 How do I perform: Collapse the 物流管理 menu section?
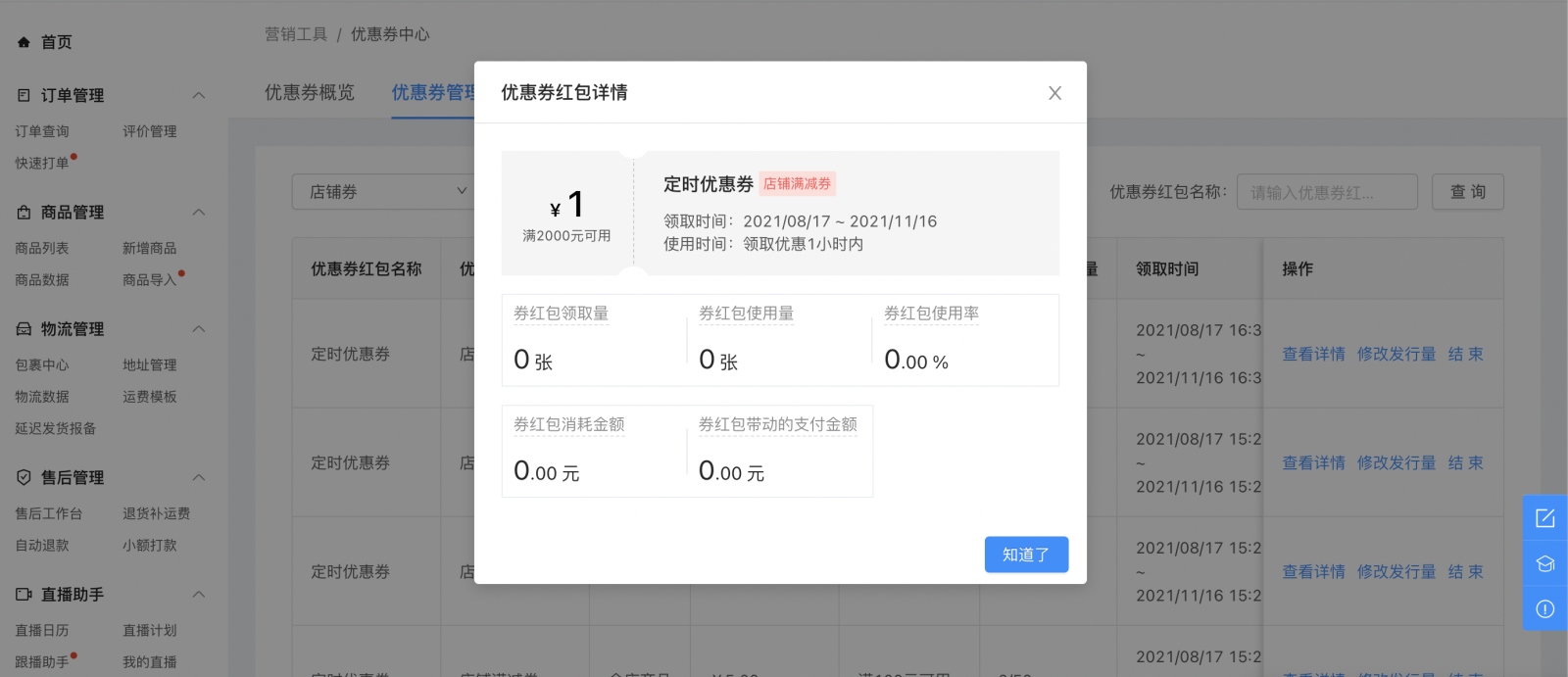click(199, 329)
